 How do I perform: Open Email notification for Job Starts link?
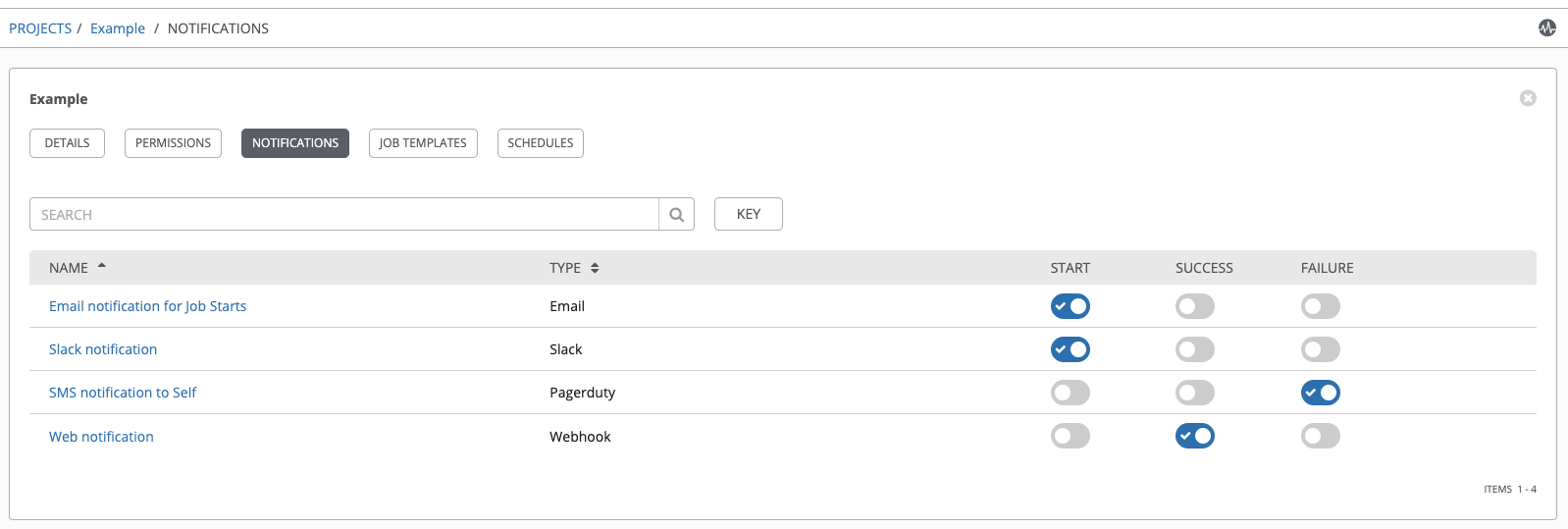pos(148,306)
